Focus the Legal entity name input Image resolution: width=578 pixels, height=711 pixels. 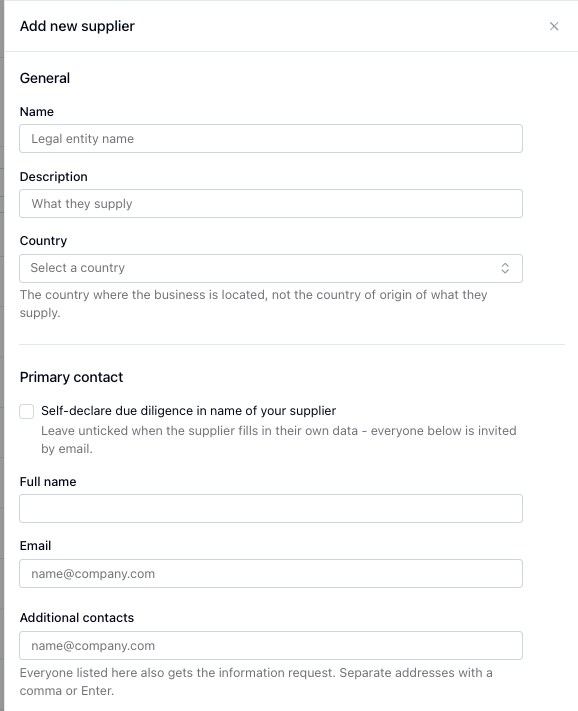271,139
